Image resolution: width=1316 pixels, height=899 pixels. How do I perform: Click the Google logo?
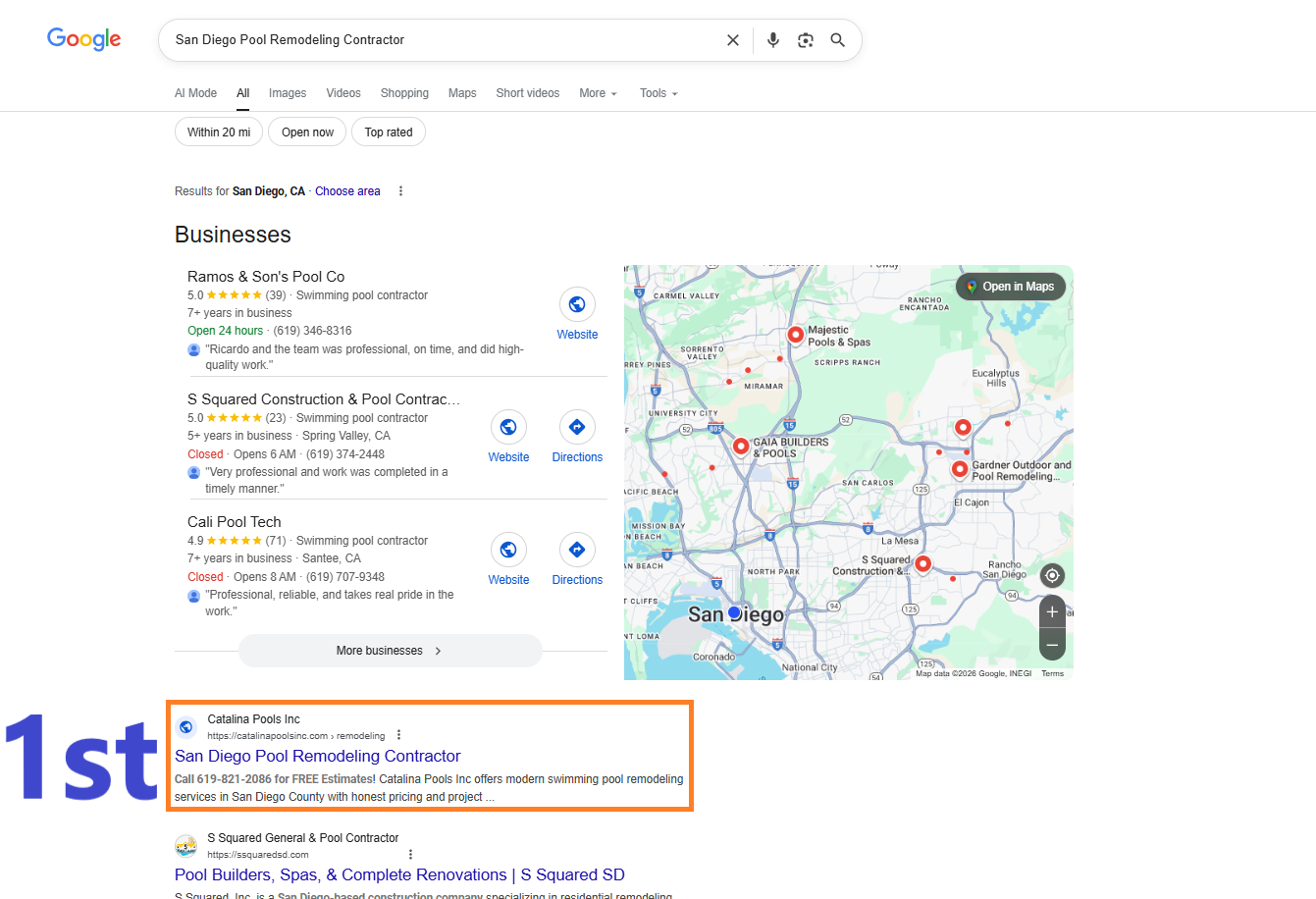pos(84,39)
